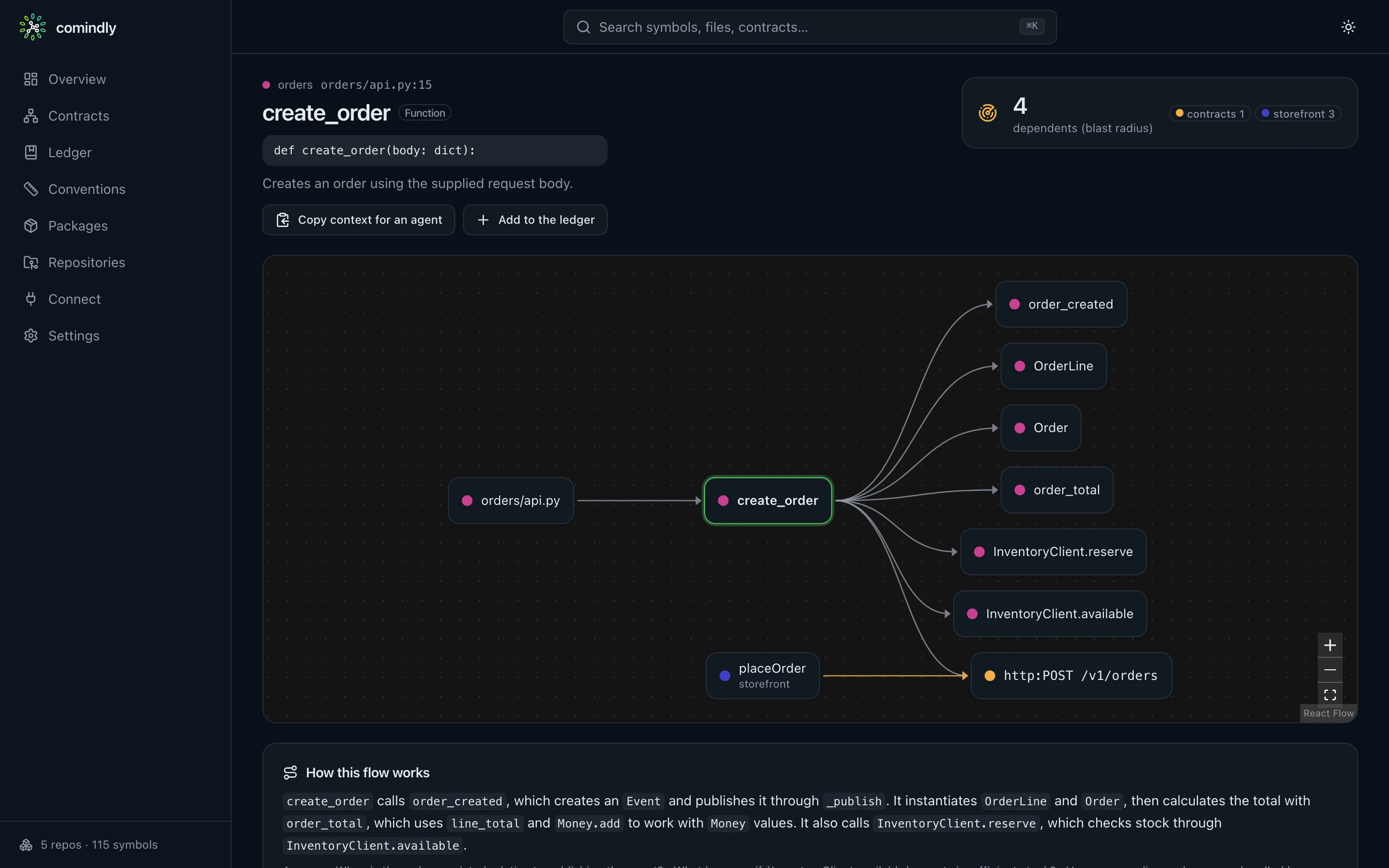Screen dimensions: 1389x868
Task: Click the Repositories folder icon
Action: pos(31,262)
